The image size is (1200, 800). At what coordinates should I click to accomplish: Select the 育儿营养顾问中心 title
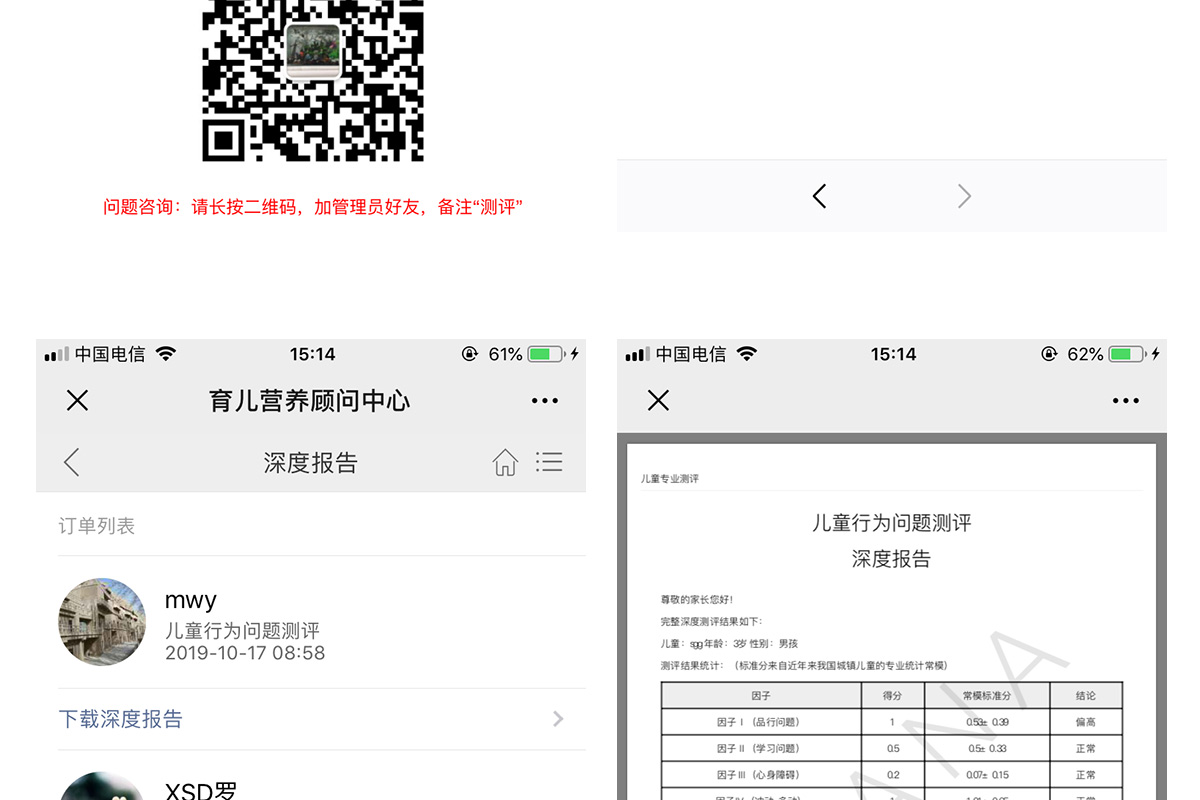tap(310, 401)
